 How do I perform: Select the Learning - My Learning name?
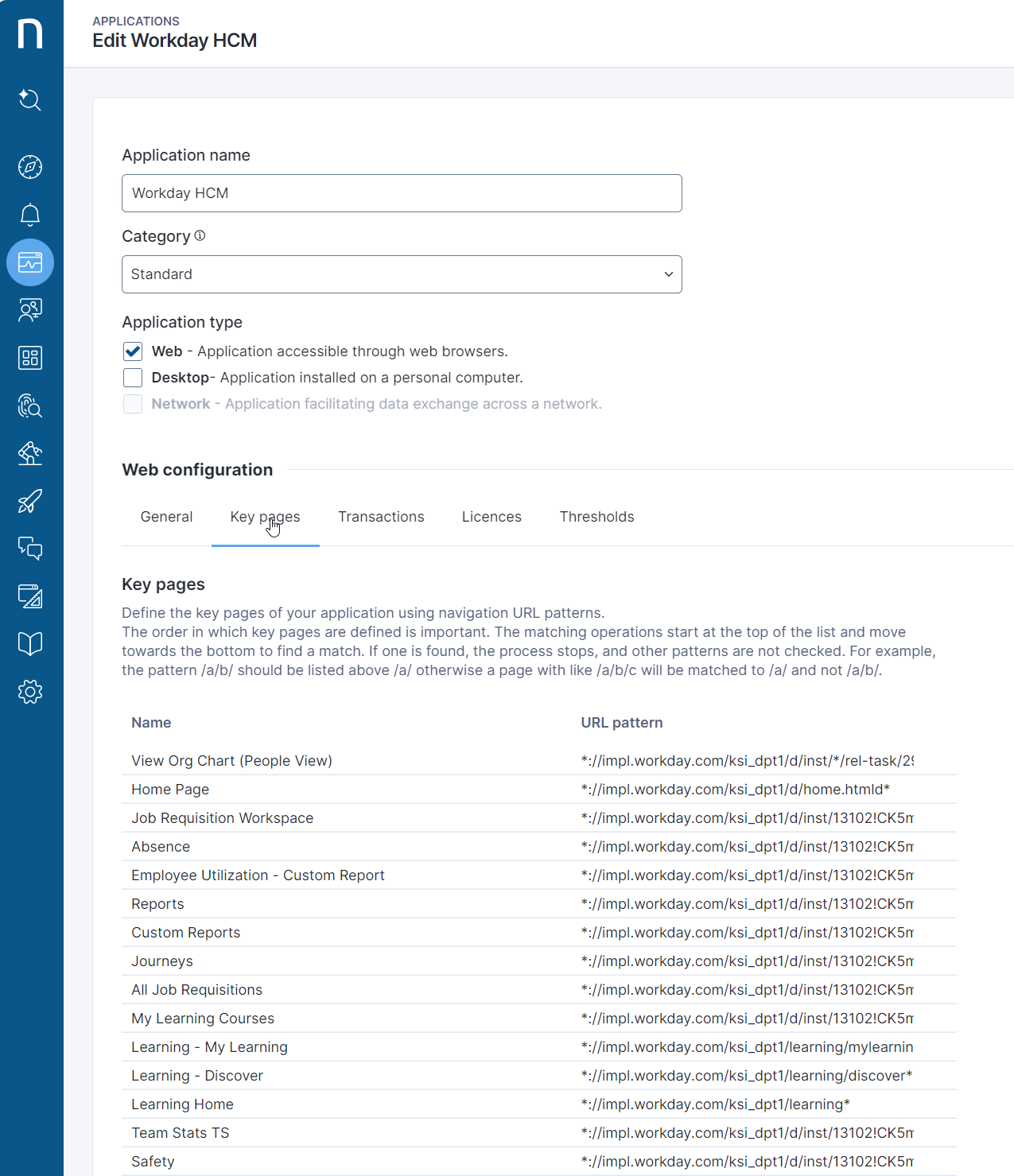coord(209,1047)
